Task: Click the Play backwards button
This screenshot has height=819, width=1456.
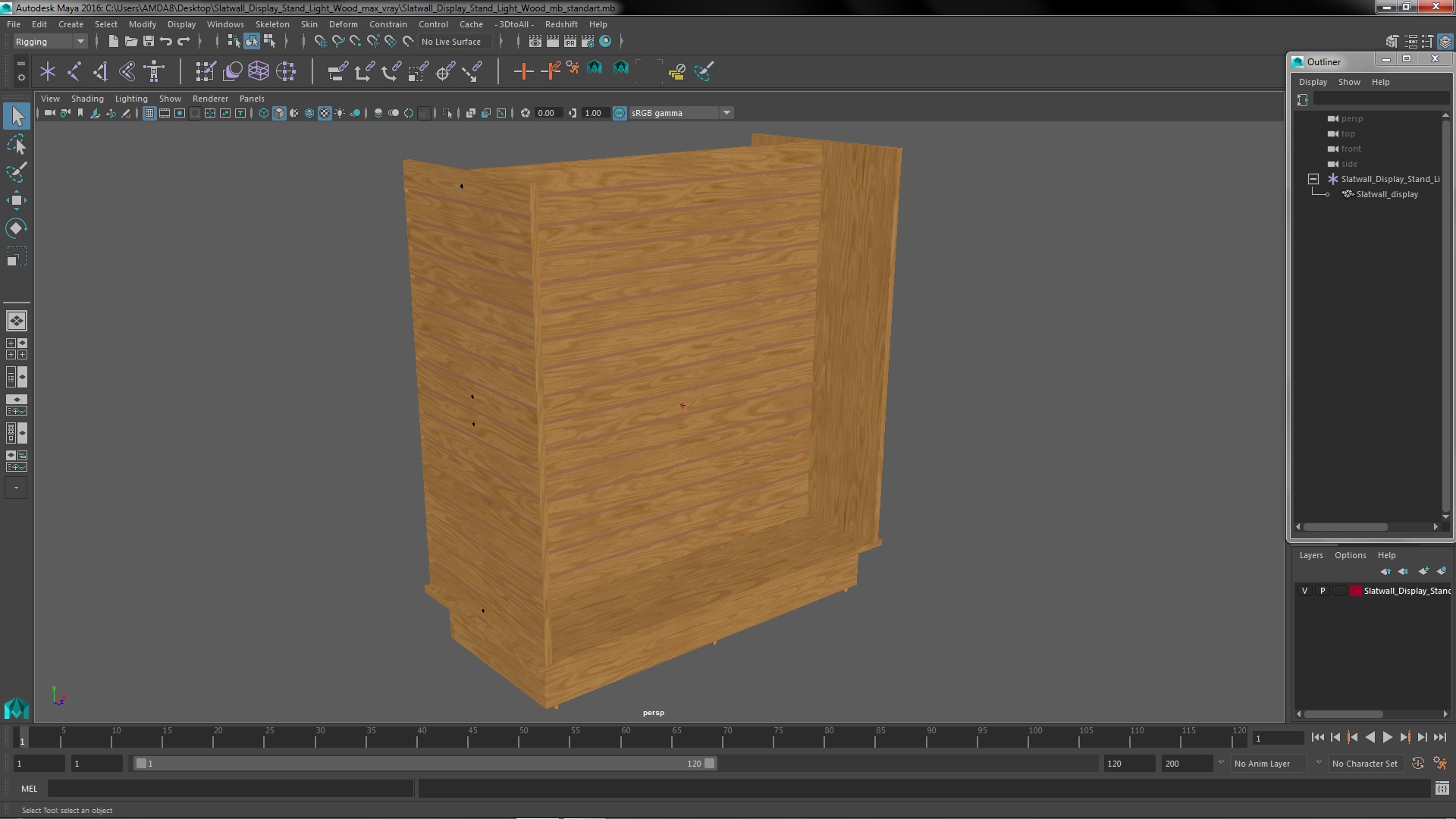Action: (1370, 737)
